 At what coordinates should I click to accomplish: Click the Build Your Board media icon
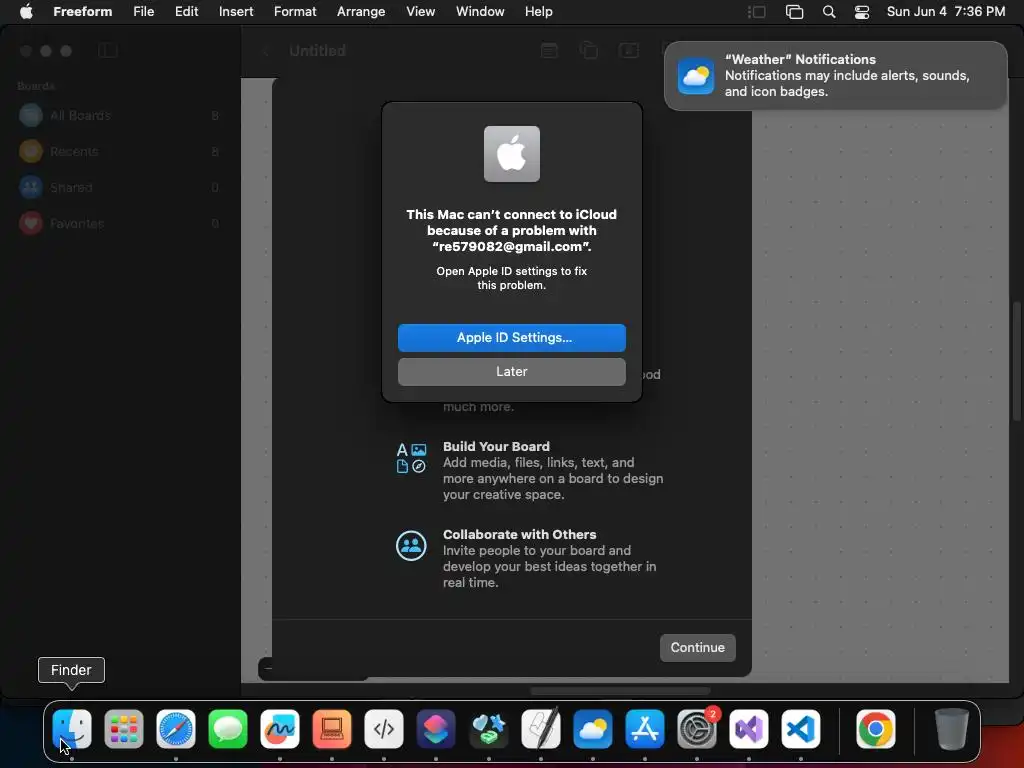tap(411, 458)
